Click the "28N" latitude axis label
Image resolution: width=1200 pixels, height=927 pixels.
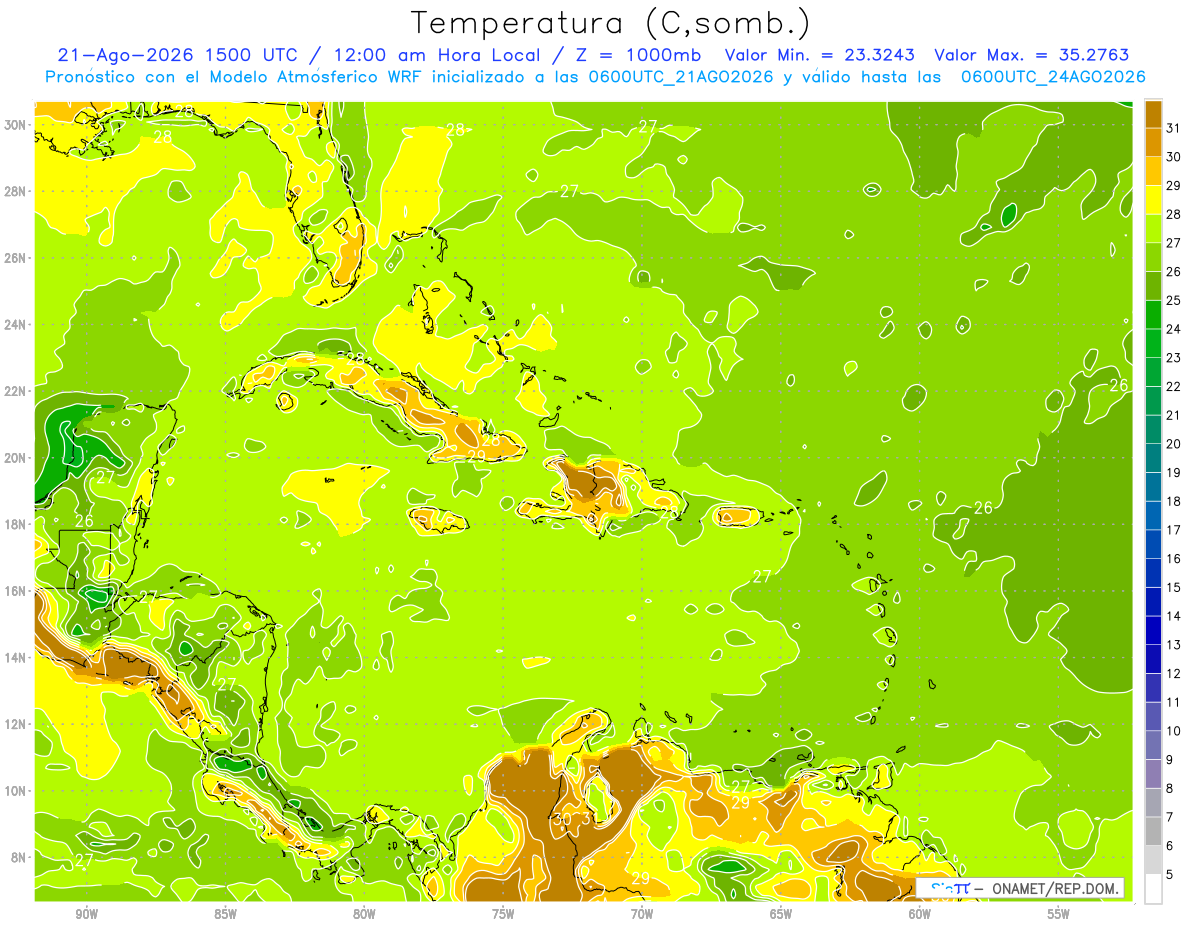(x=16, y=191)
